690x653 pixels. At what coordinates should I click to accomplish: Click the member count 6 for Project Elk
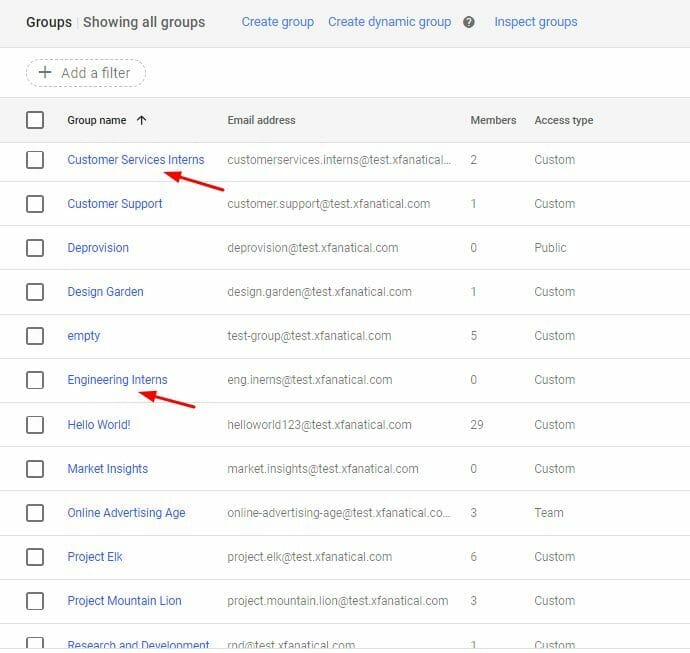click(473, 557)
